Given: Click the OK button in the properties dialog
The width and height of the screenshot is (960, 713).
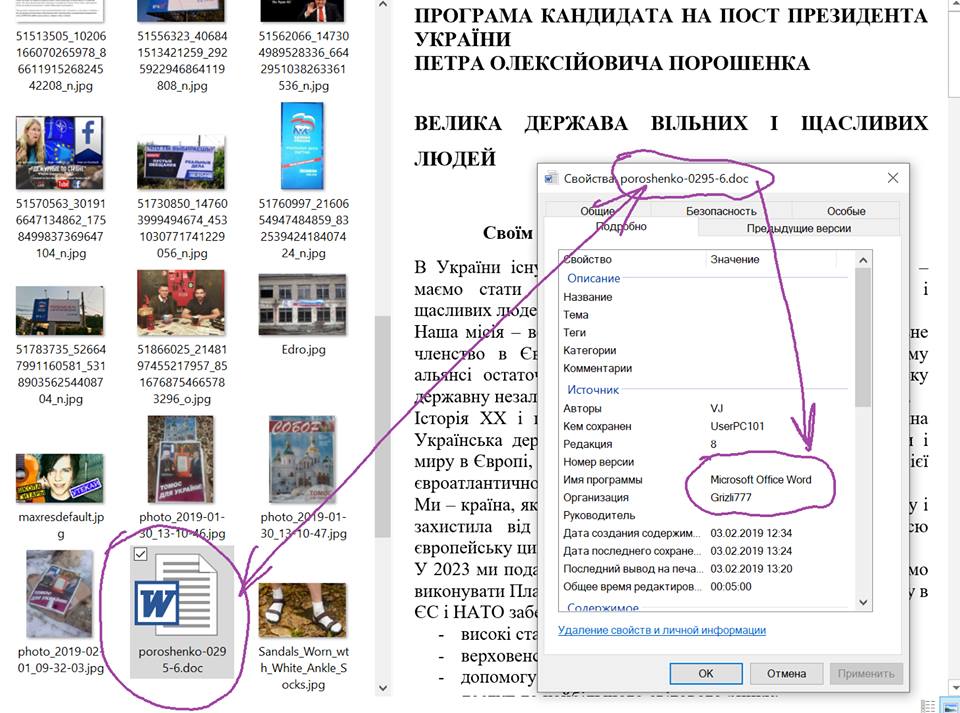Looking at the screenshot, I should [706, 673].
